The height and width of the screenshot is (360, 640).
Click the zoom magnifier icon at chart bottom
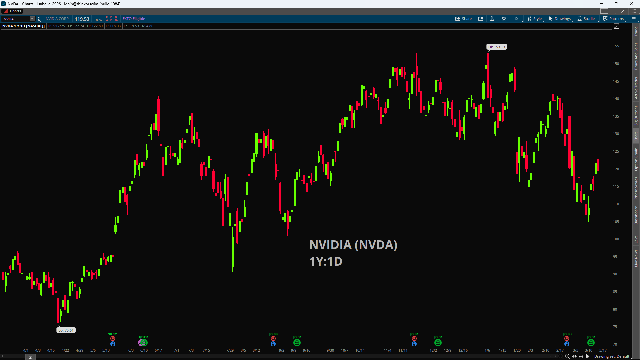point(568,357)
